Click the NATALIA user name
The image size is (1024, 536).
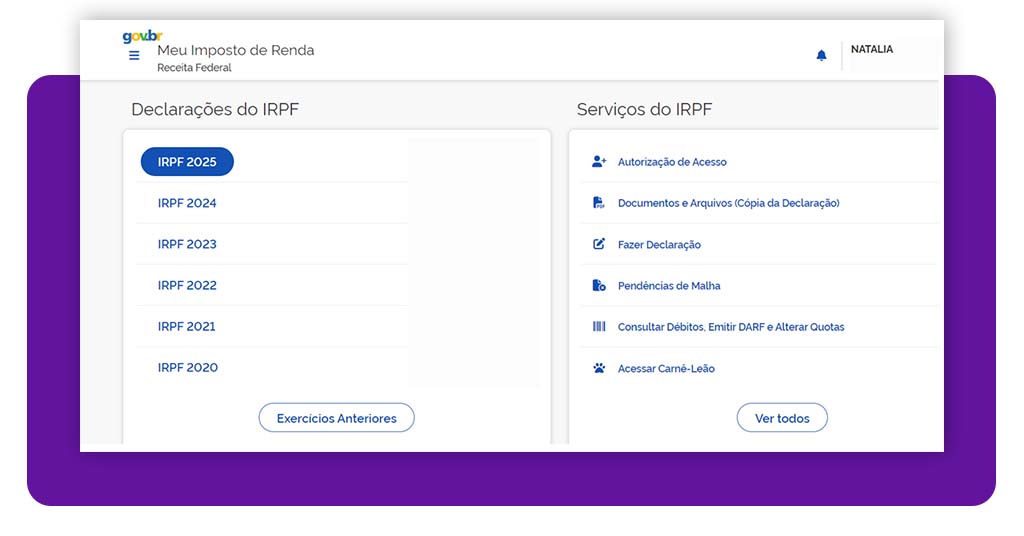871,50
